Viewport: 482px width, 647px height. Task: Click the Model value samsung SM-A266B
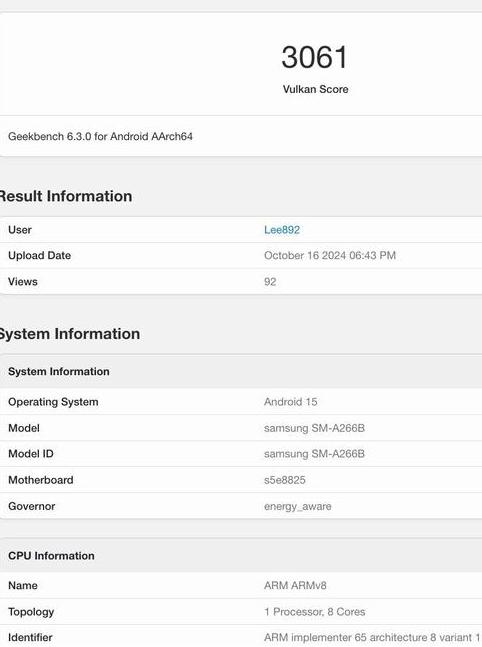coord(314,428)
